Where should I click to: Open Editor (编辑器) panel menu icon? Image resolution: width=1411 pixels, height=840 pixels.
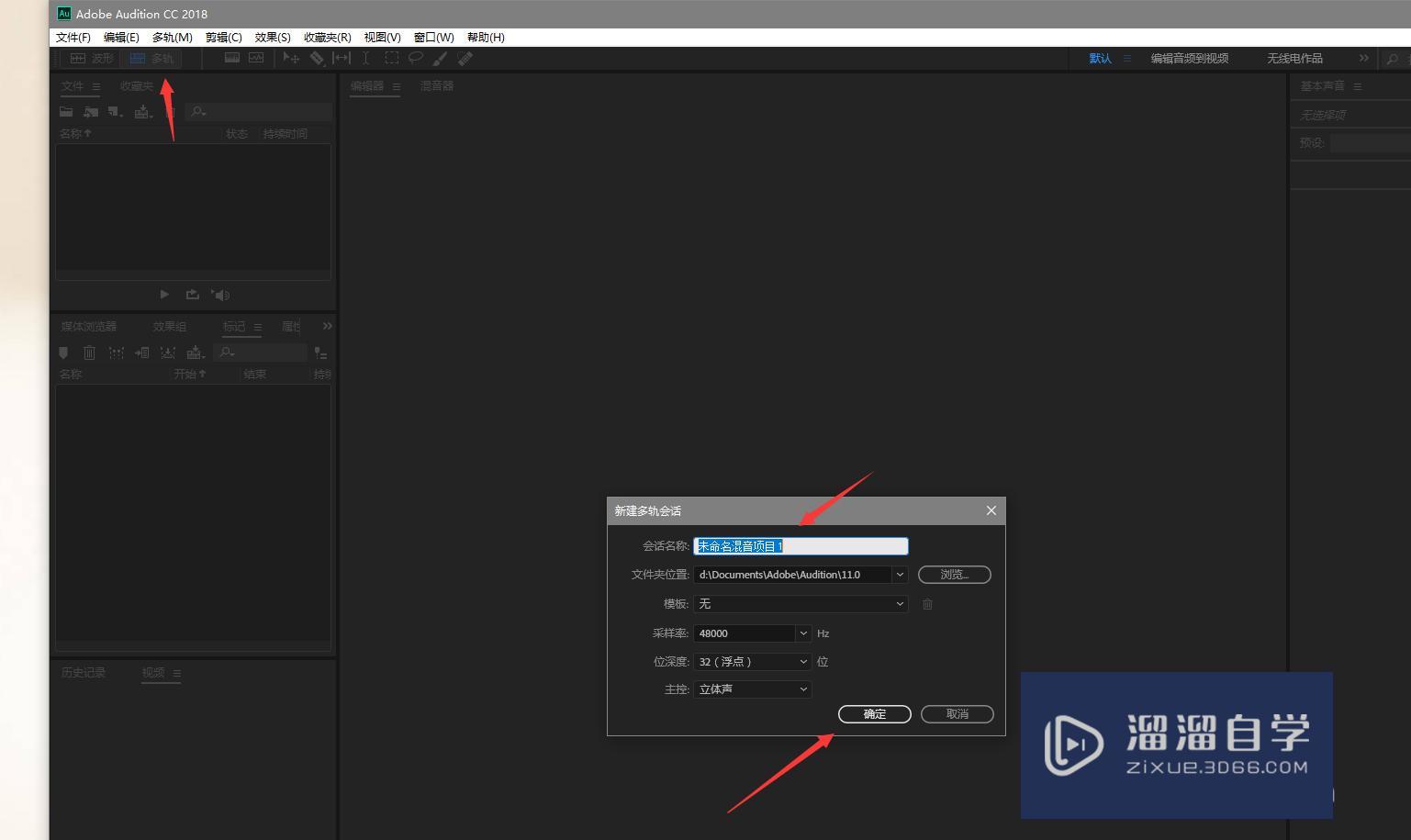point(397,86)
